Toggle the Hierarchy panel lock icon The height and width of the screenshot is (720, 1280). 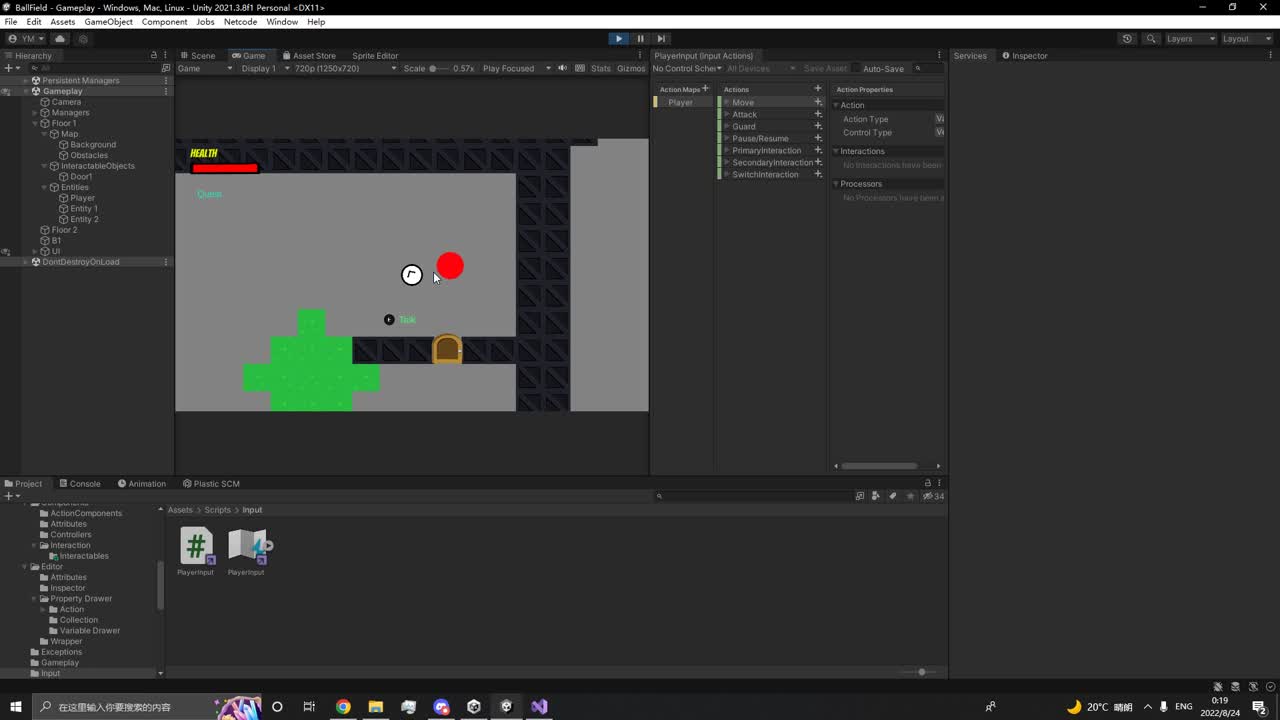(153, 55)
